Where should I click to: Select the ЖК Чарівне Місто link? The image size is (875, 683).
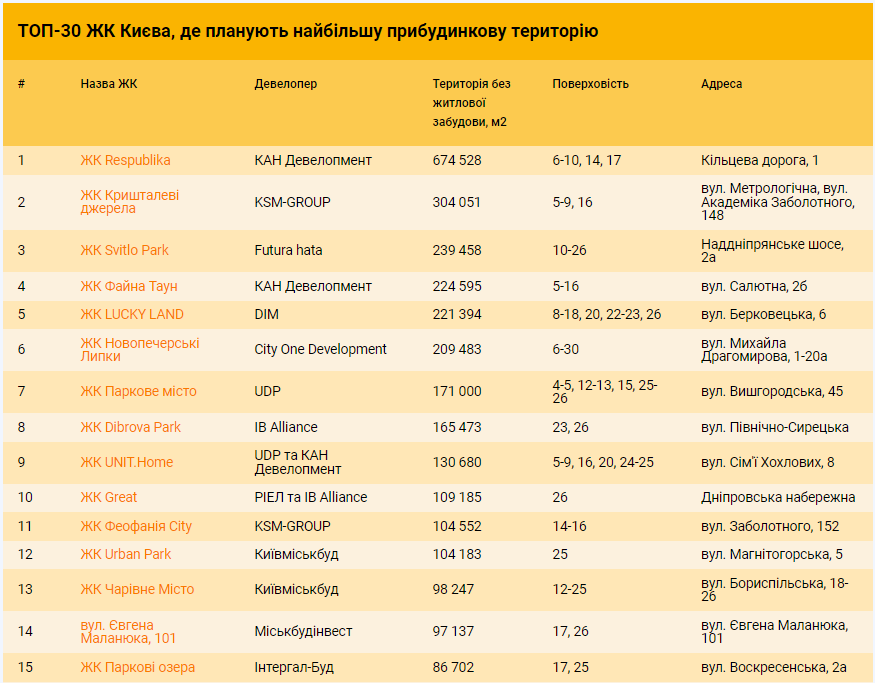137,589
